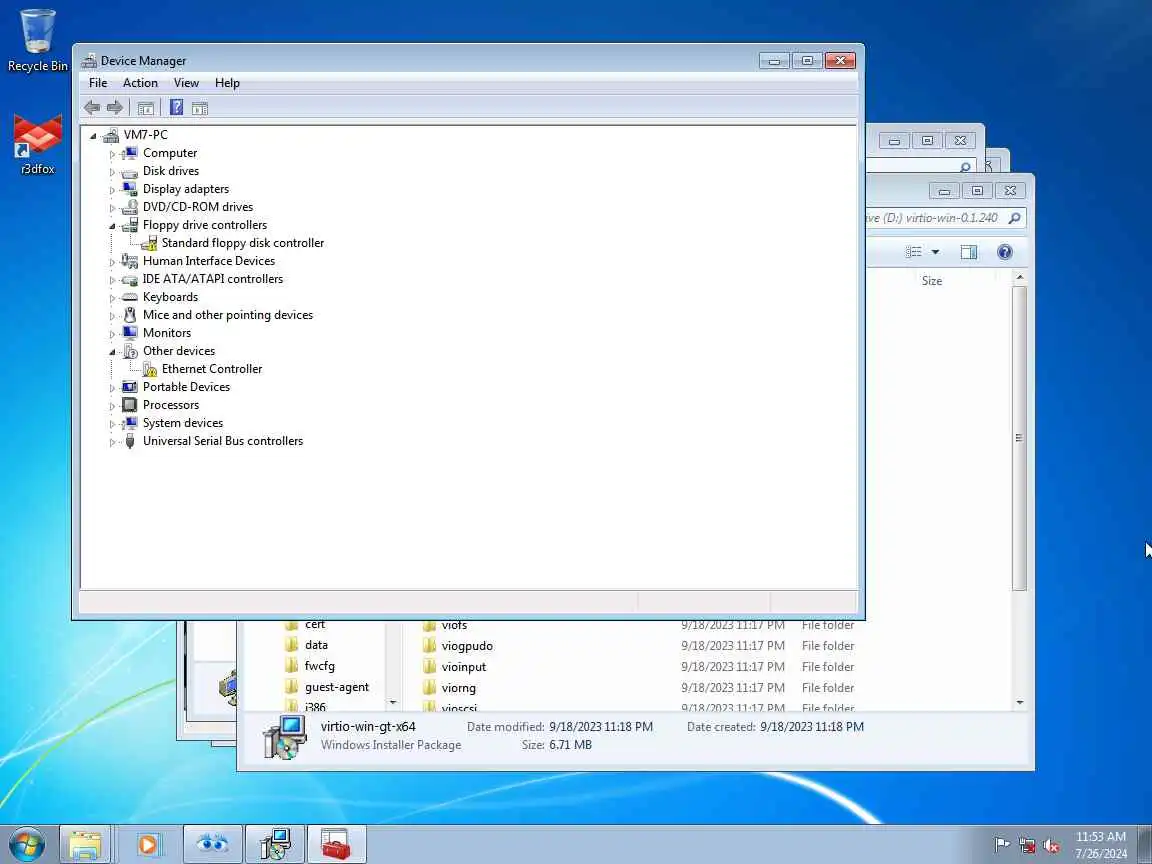Select the Ethernet Controller warning icon
The width and height of the screenshot is (1152, 864).
tap(150, 369)
